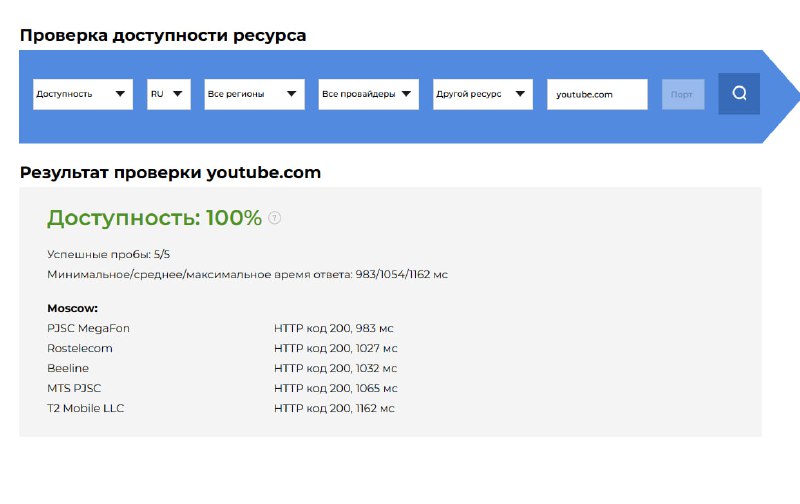This screenshot has height=504, width=800.
Task: Click the help question mark icon
Action: (x=274, y=218)
